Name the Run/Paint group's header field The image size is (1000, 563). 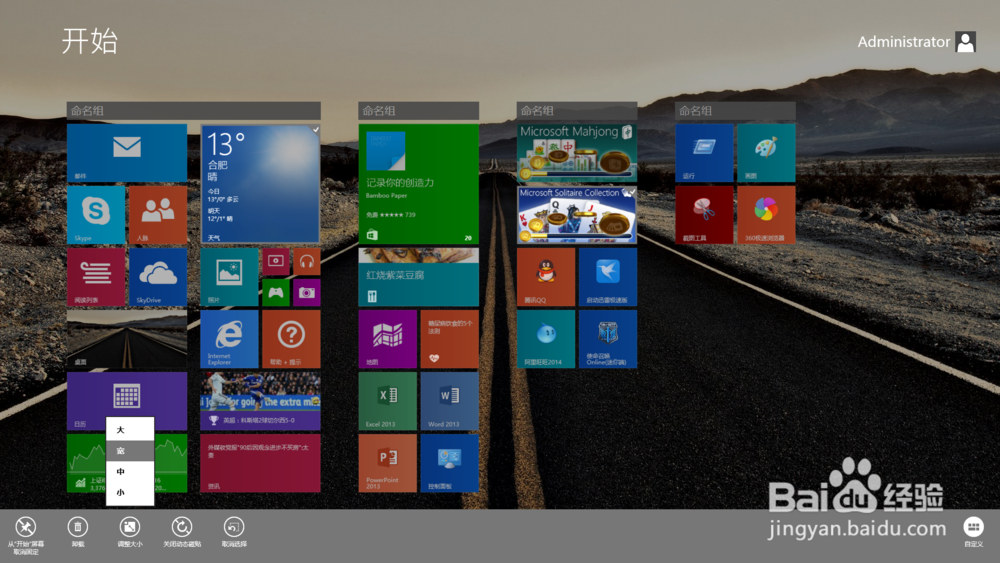click(735, 110)
